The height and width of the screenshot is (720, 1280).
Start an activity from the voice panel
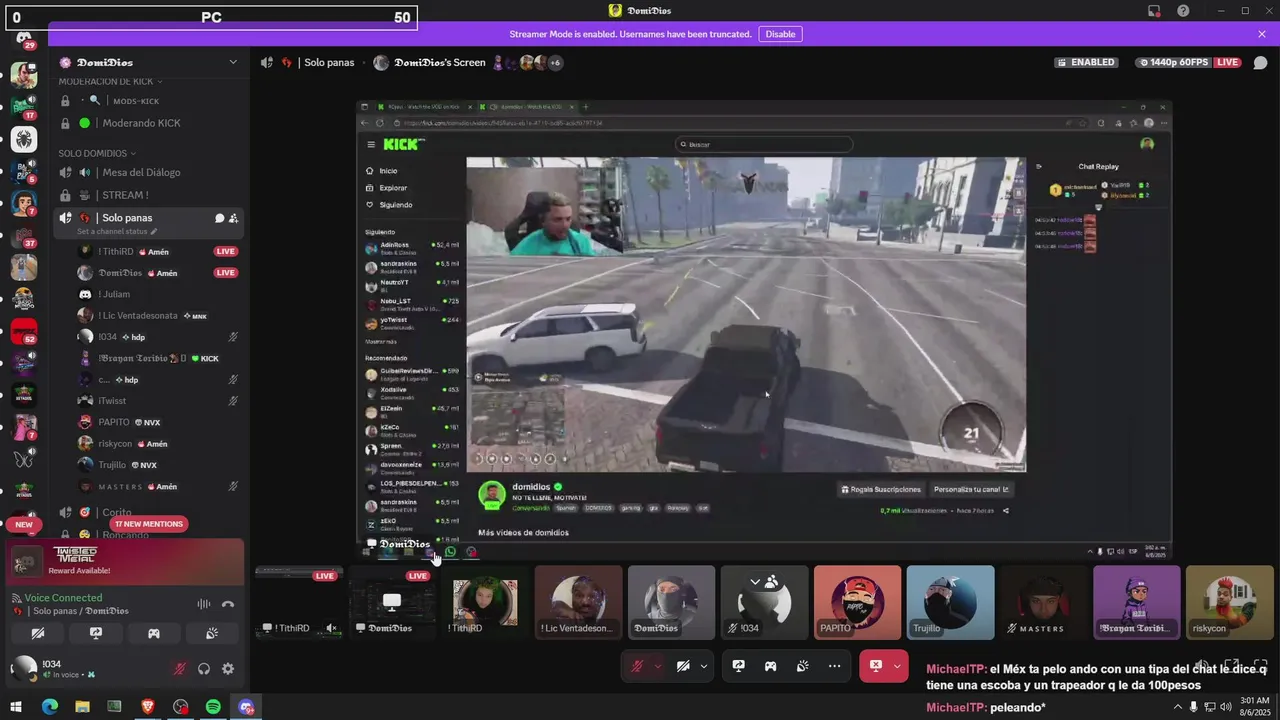[154, 633]
